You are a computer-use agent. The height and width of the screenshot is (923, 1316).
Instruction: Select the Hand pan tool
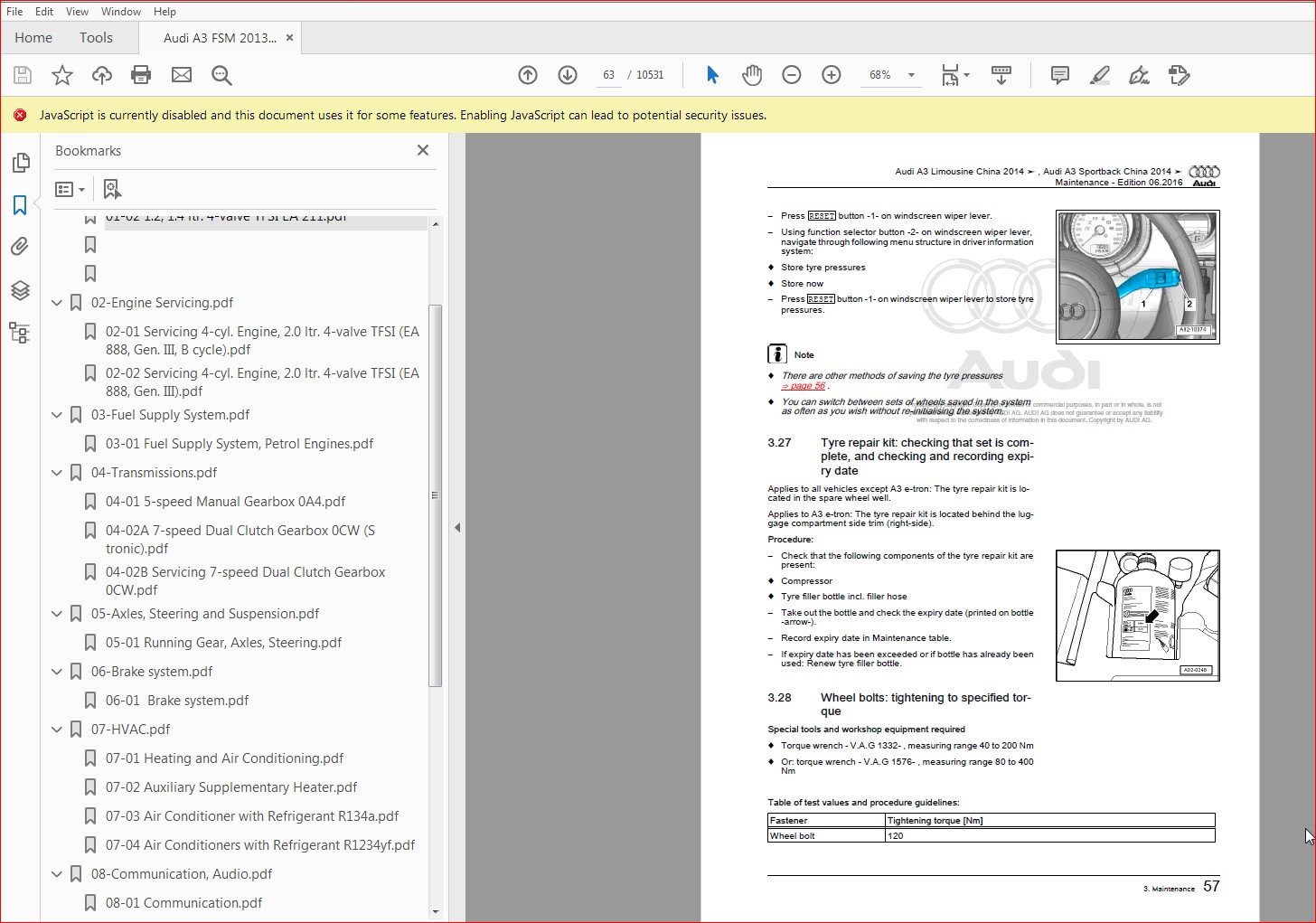point(752,75)
